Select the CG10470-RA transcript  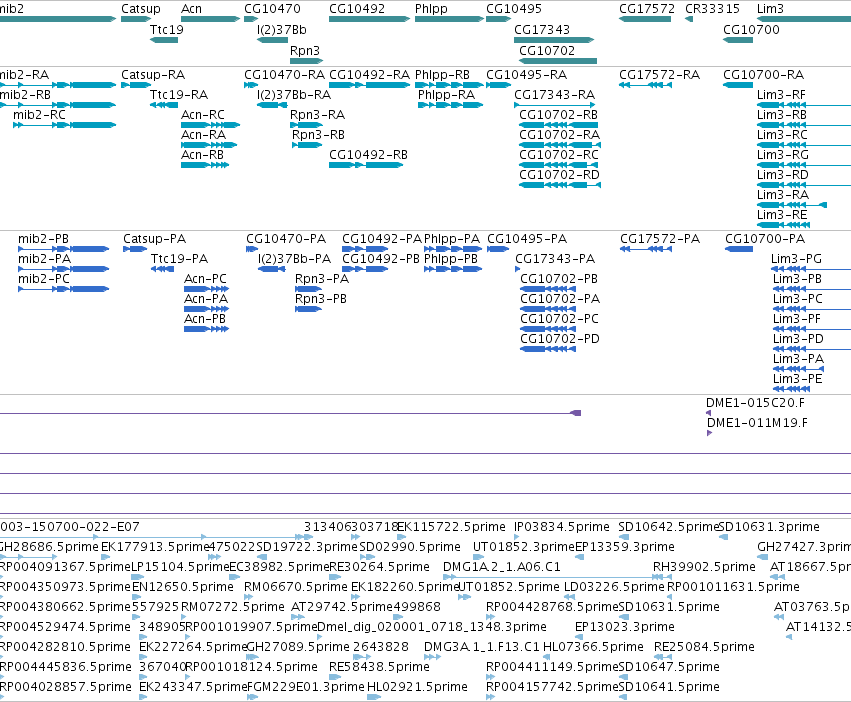(251, 85)
